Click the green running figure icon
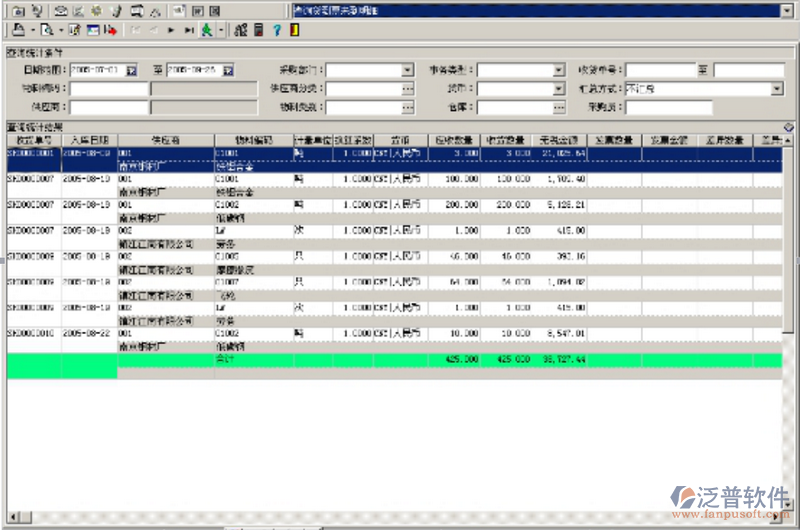 [207, 30]
